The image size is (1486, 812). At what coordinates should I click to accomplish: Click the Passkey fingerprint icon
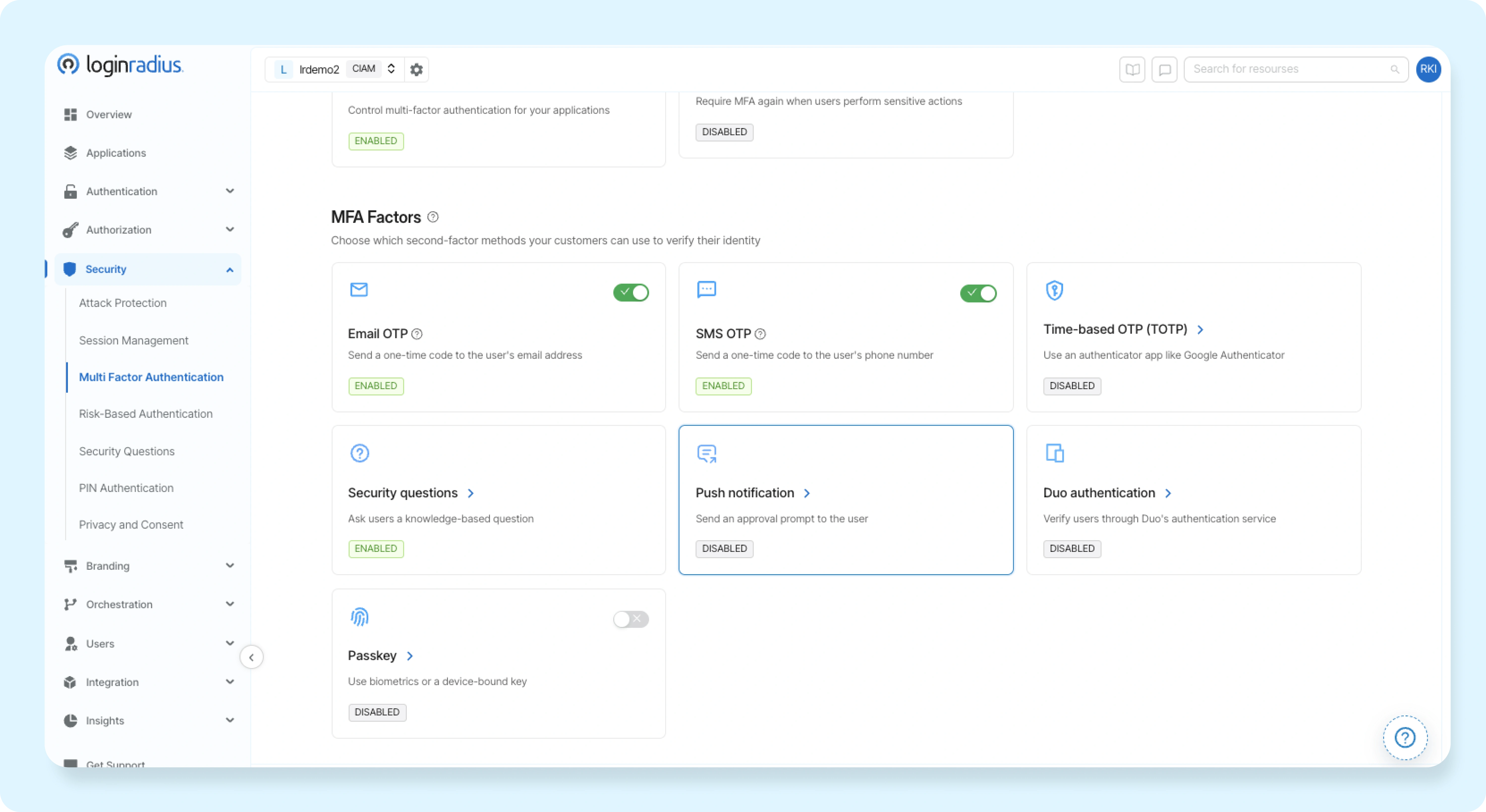pyautogui.click(x=359, y=617)
